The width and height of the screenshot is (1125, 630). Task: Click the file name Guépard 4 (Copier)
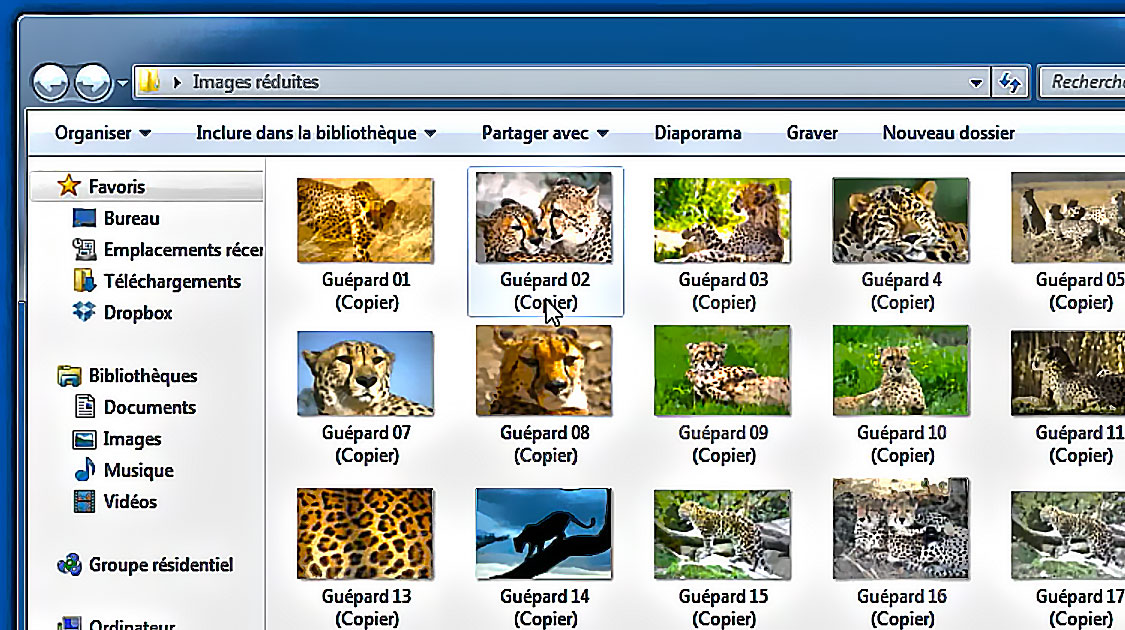(902, 291)
